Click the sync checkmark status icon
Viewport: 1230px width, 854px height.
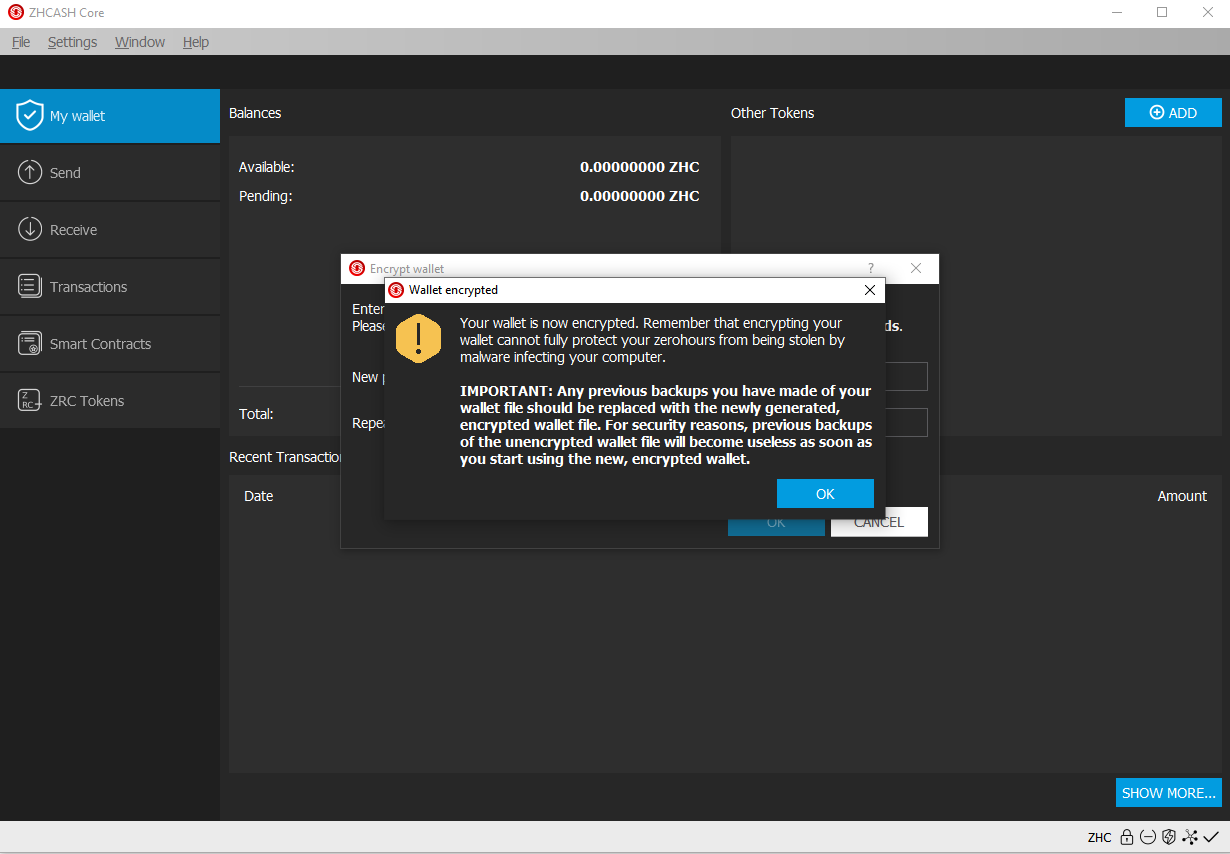[1211, 837]
